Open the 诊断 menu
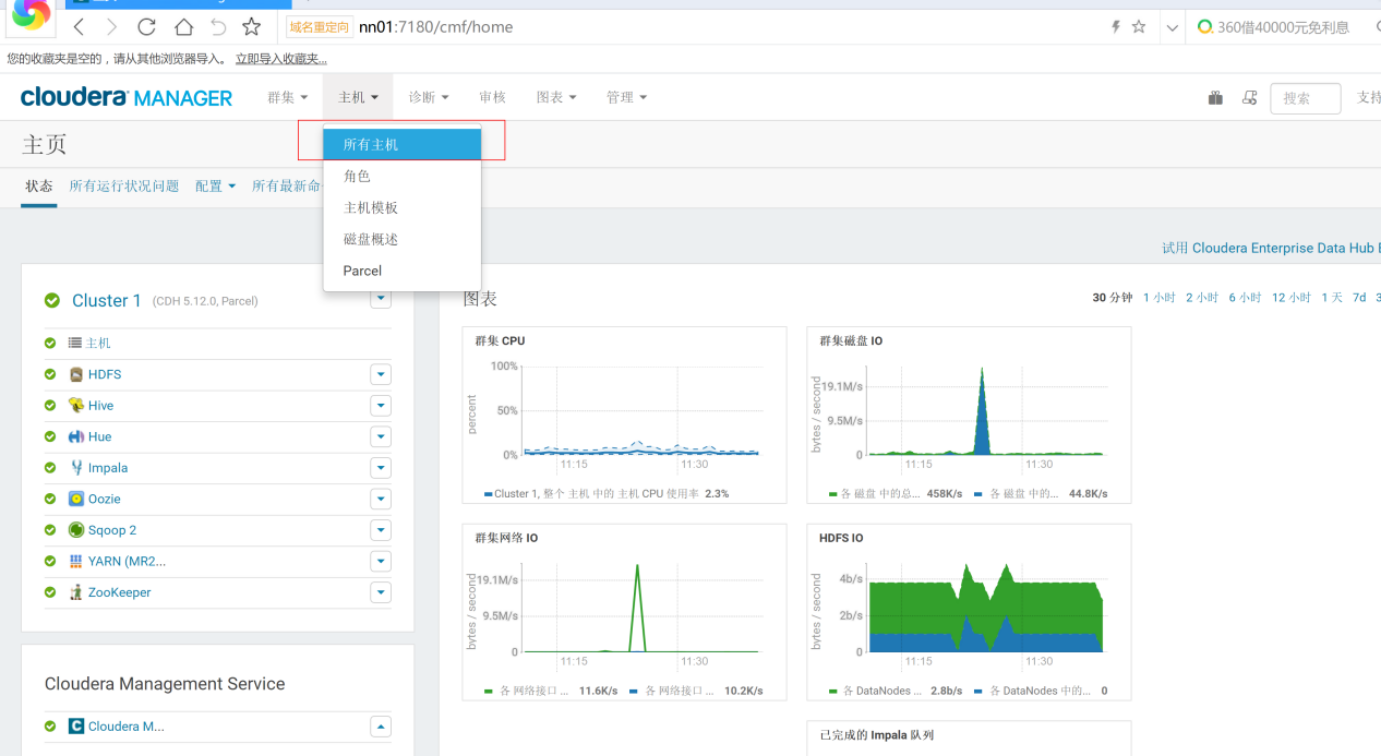This screenshot has width=1382, height=756. click(428, 97)
